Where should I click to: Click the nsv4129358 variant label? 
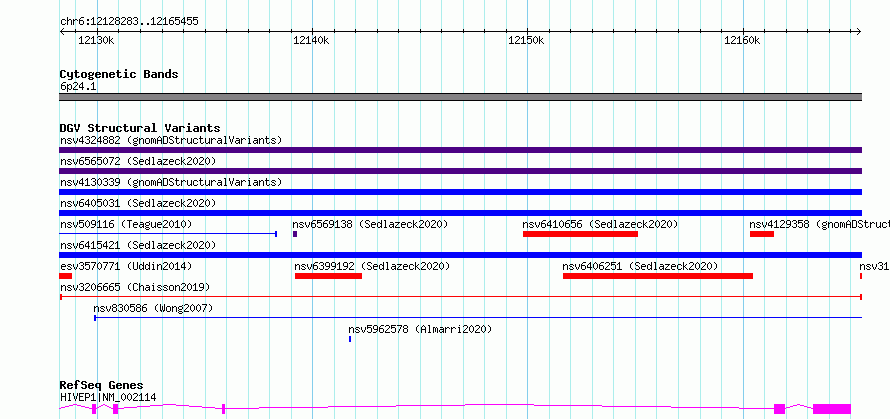pos(820,224)
